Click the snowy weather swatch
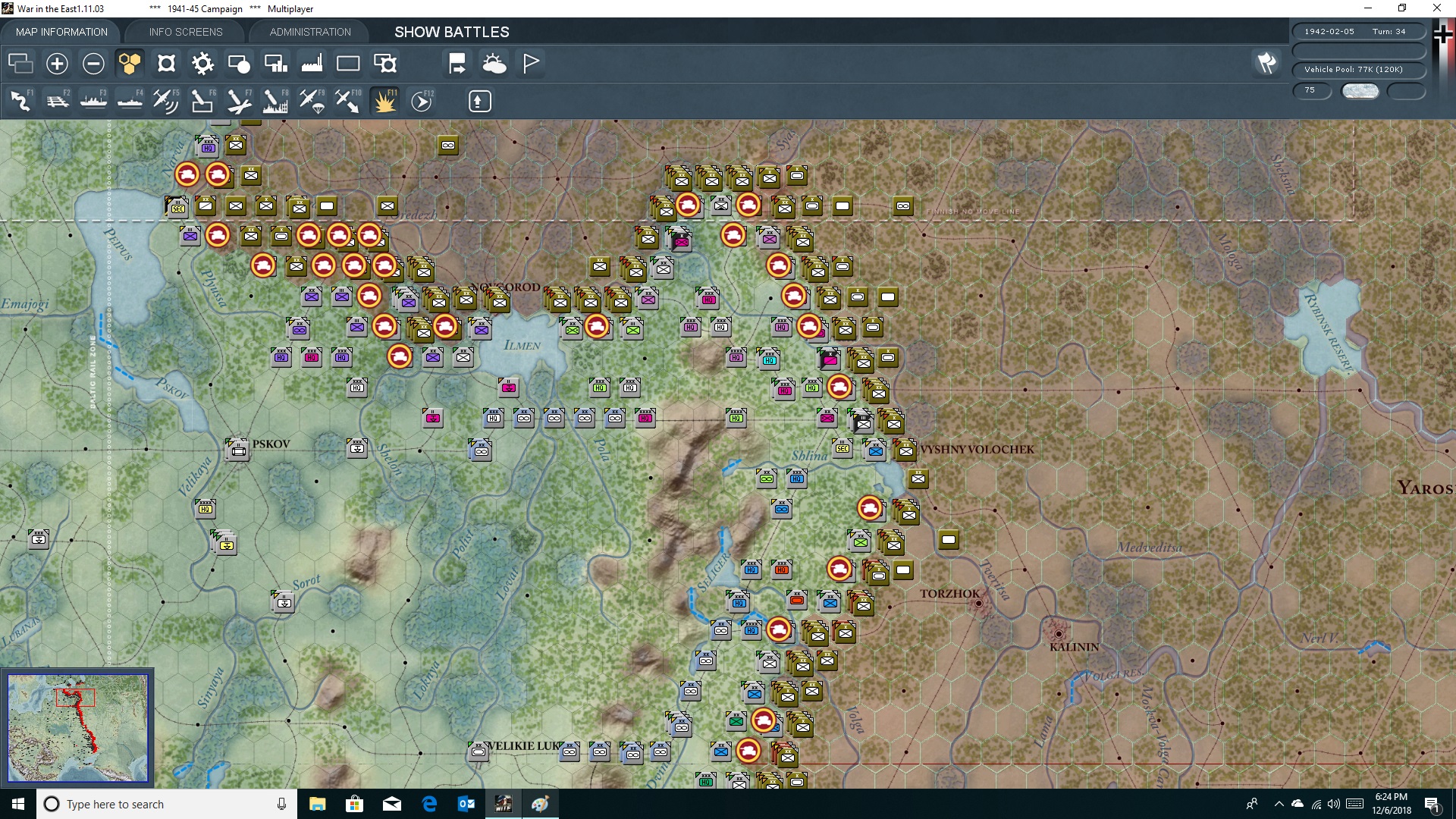This screenshot has width=1456, height=819. click(x=1360, y=91)
